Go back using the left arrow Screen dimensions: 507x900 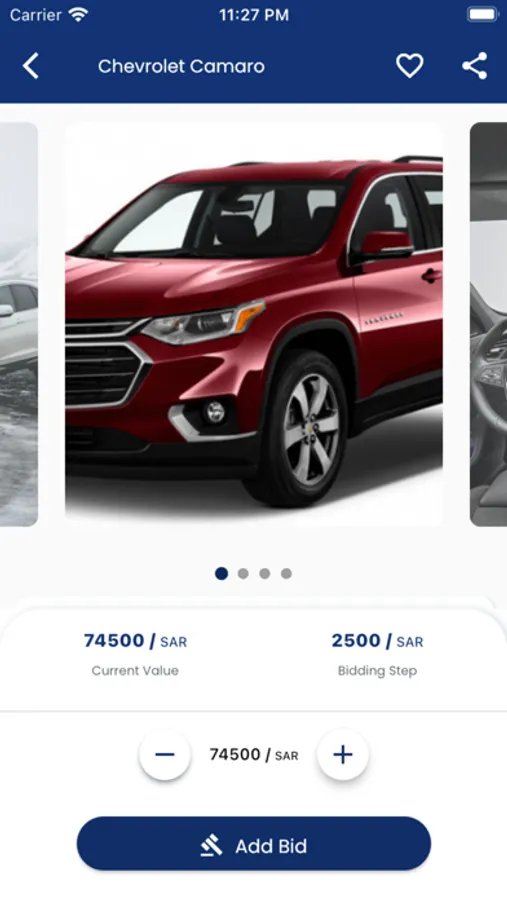(x=31, y=66)
